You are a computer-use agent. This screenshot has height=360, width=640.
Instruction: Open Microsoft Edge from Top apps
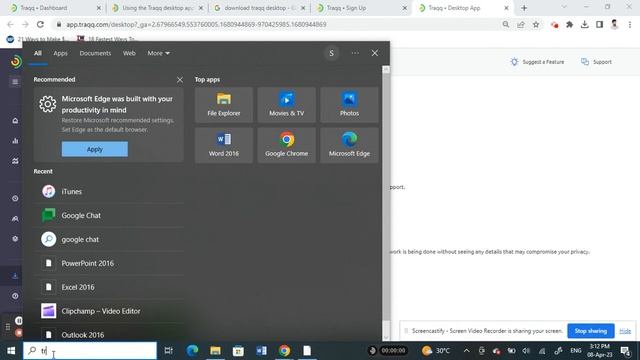click(349, 145)
